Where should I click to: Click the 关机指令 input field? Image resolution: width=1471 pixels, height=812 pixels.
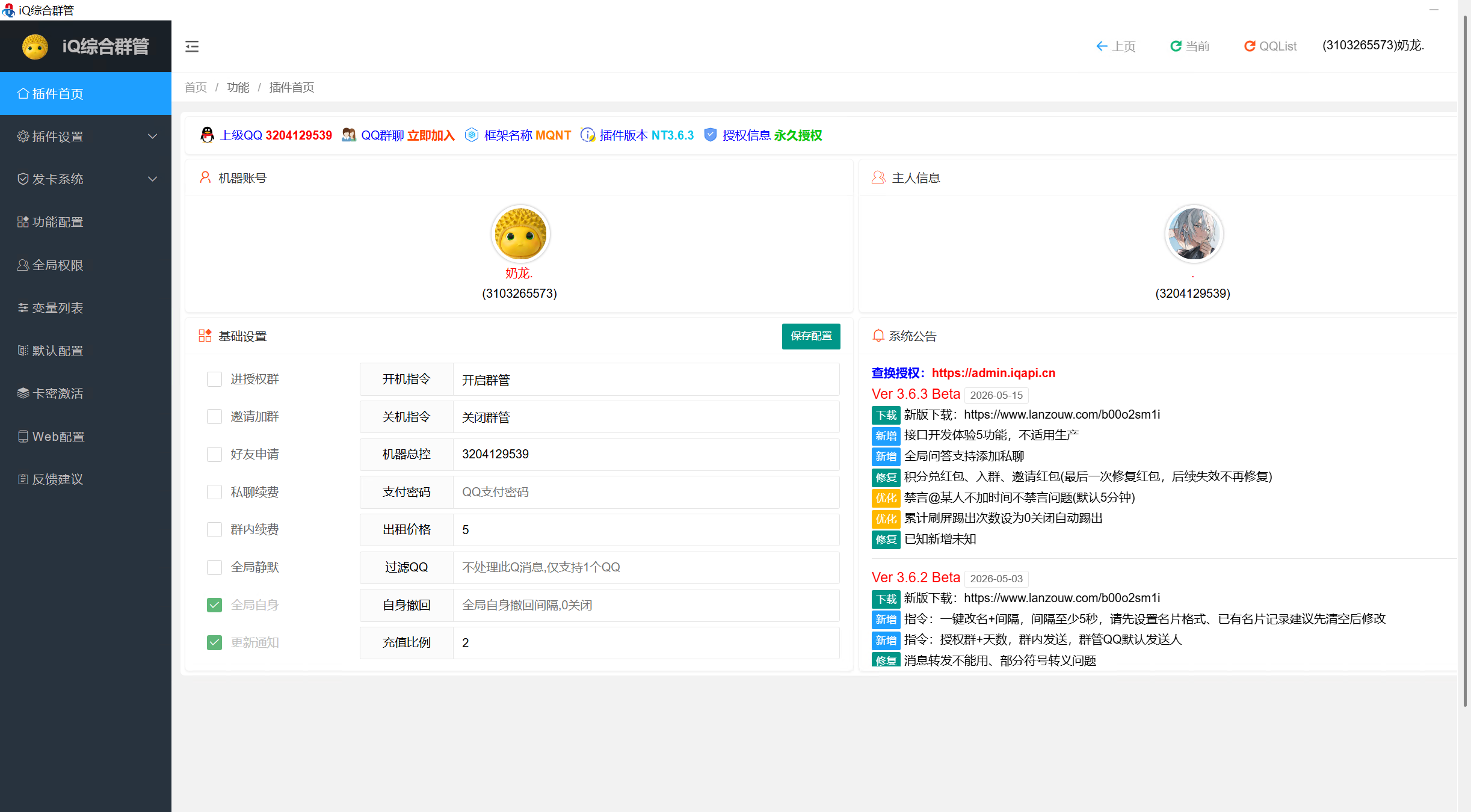tap(646, 417)
